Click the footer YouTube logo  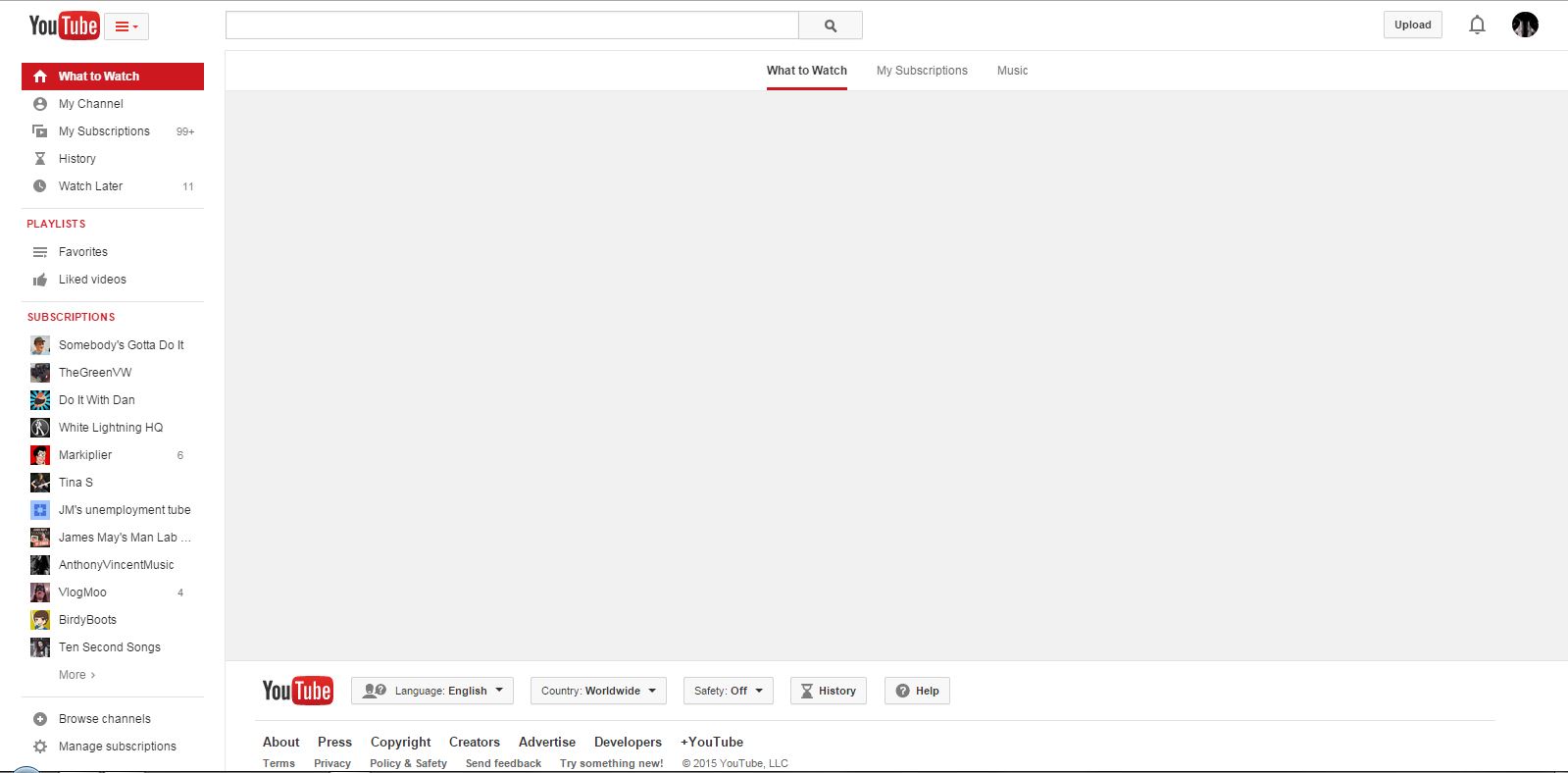pyautogui.click(x=297, y=691)
